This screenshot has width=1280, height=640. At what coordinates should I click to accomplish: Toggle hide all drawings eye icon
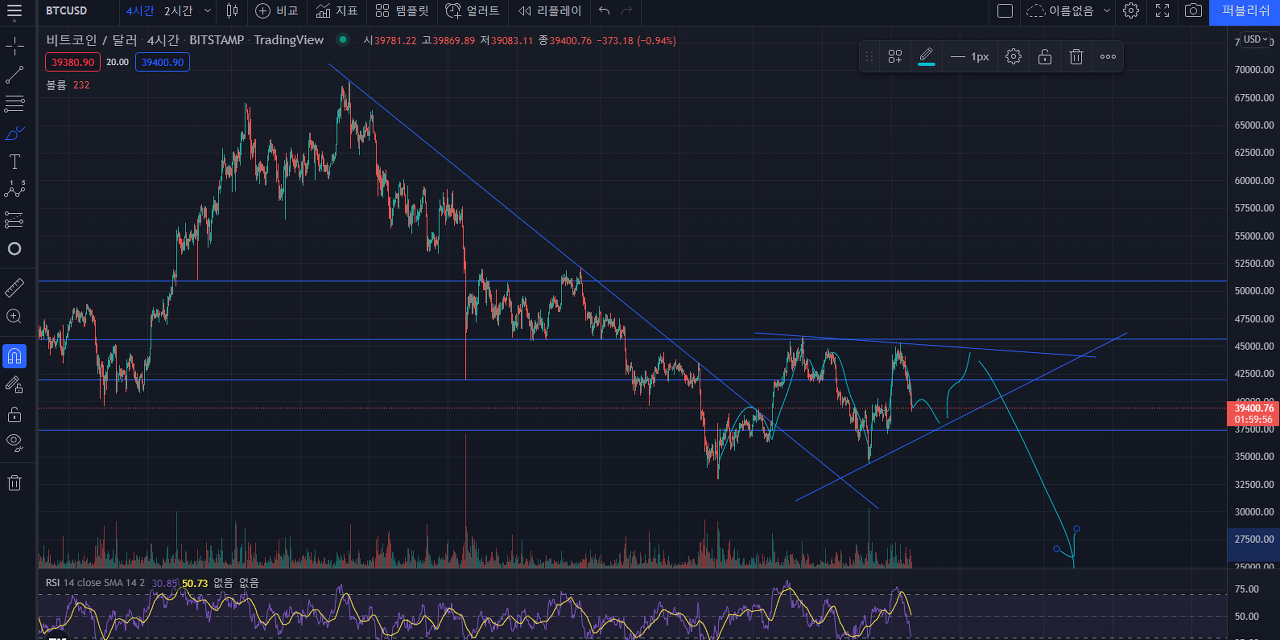[14, 441]
